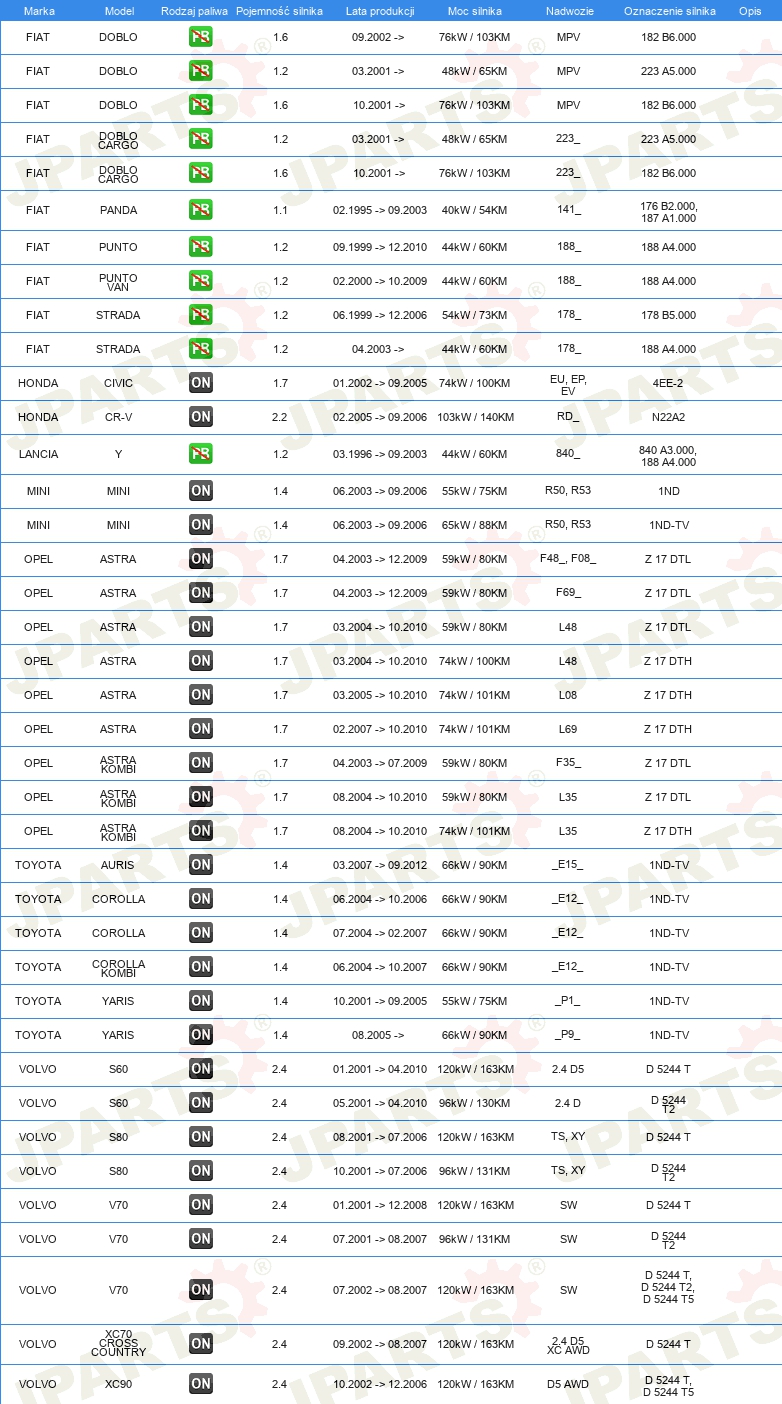Click production years 03.1996 -> 09.2003
The image size is (782, 1404).
pos(380,454)
